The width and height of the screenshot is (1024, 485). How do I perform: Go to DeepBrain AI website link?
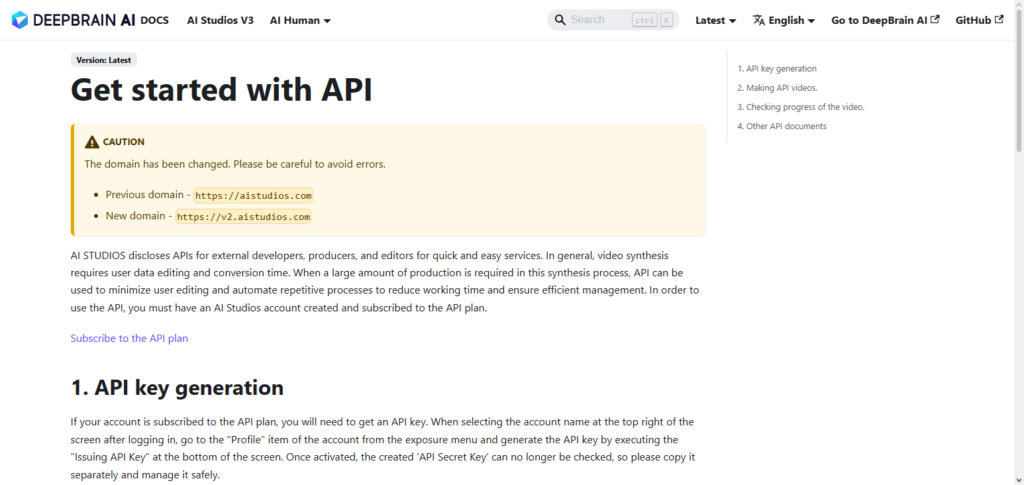[x=886, y=20]
